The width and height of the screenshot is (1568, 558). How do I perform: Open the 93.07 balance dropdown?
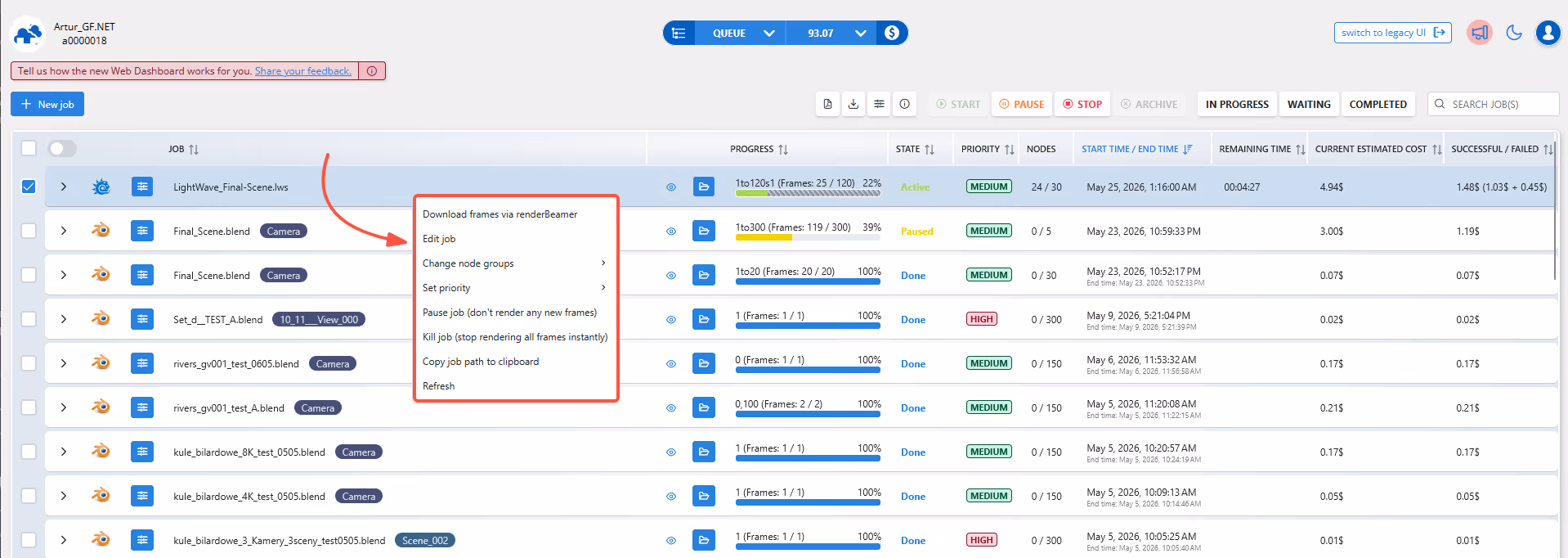[831, 33]
